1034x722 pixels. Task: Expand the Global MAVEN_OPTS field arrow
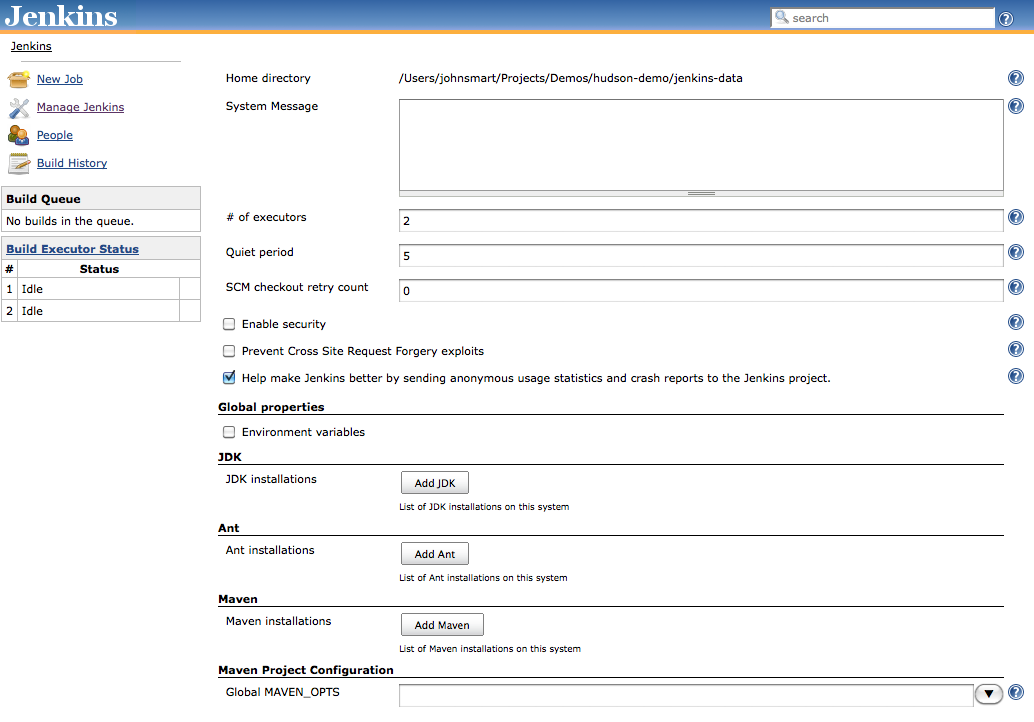point(988,694)
